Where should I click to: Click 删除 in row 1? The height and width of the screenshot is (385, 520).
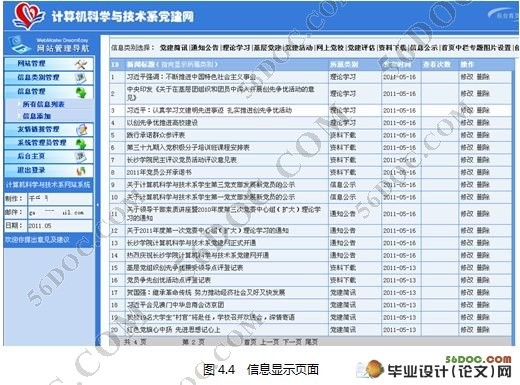pyautogui.click(x=483, y=77)
